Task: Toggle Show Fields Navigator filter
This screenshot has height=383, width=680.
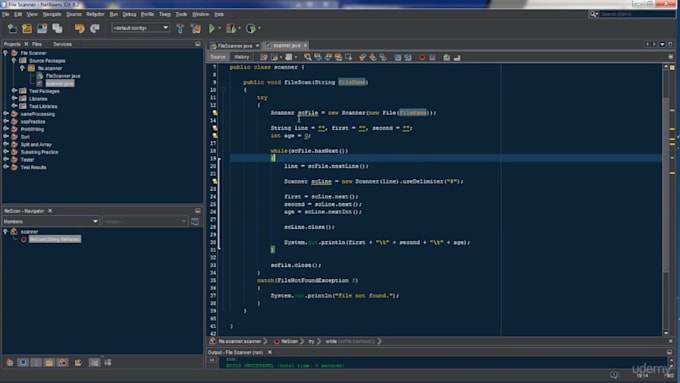Action: pyautogui.click(x=23, y=363)
